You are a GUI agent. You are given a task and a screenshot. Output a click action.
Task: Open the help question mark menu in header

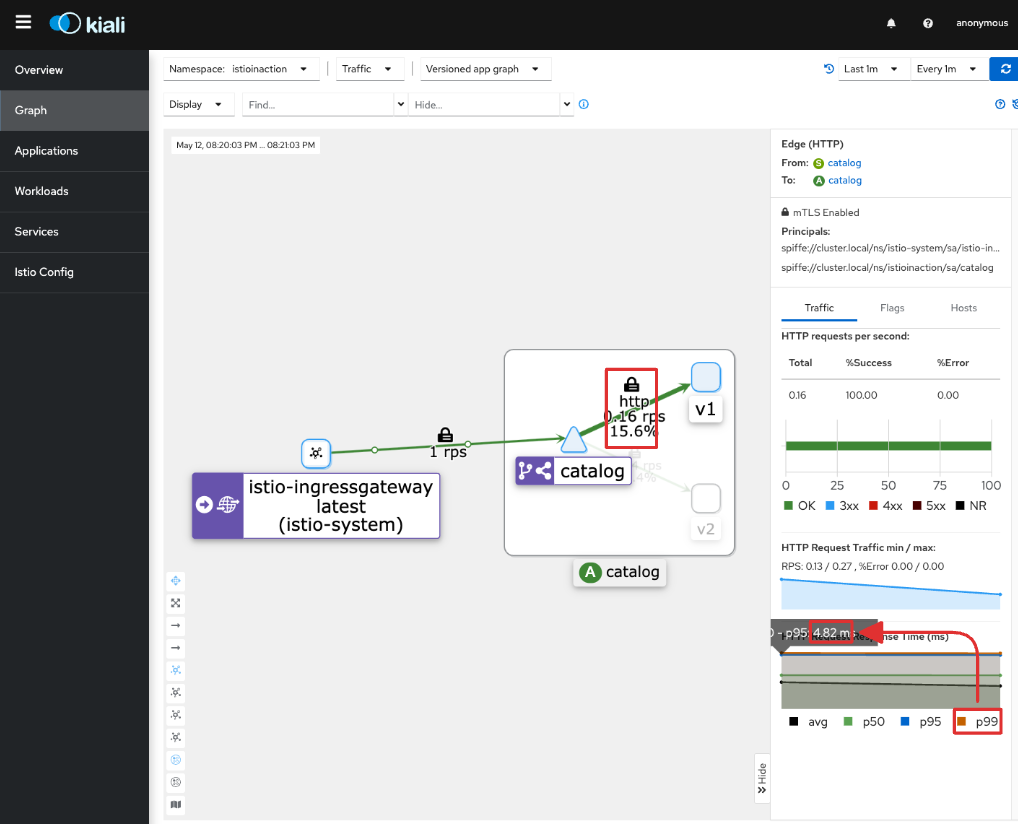[x=928, y=23]
